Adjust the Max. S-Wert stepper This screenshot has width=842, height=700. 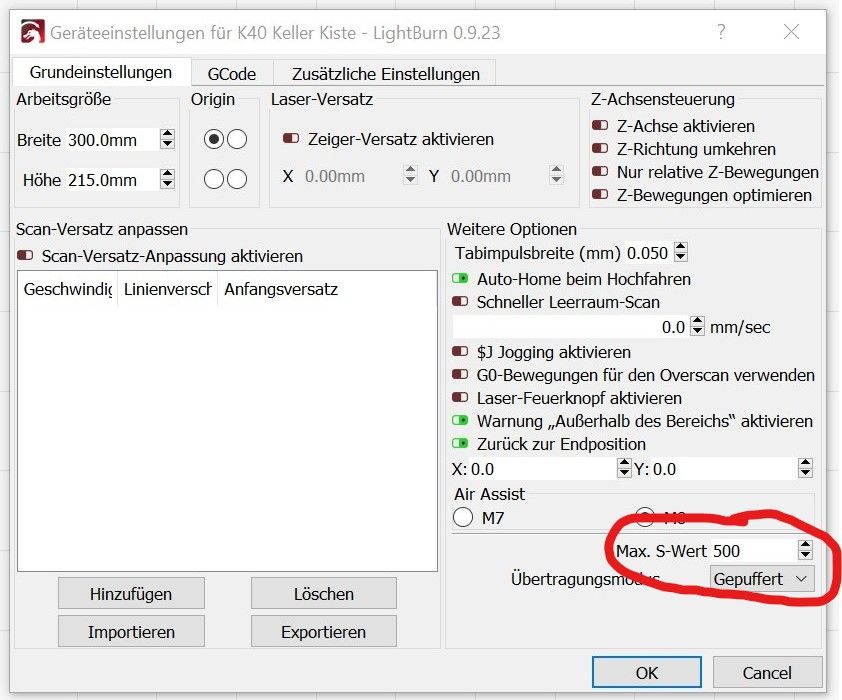tap(805, 550)
